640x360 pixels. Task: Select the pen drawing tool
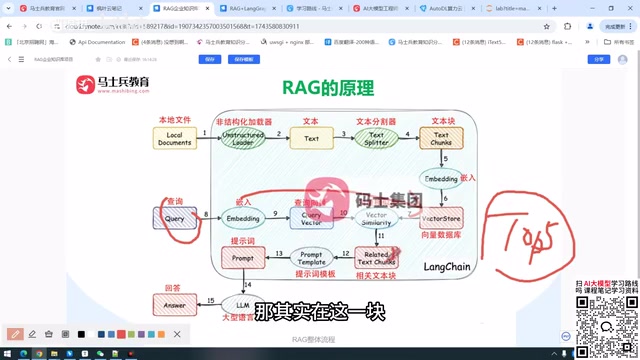pyautogui.click(x=15, y=334)
